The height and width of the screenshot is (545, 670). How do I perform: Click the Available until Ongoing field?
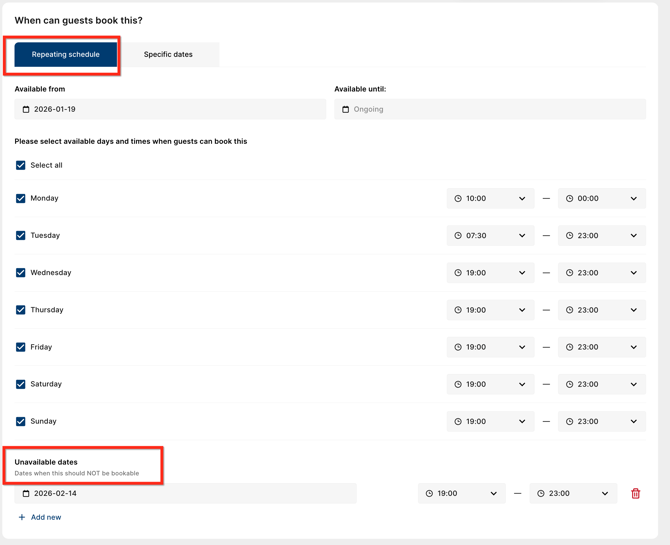[490, 109]
